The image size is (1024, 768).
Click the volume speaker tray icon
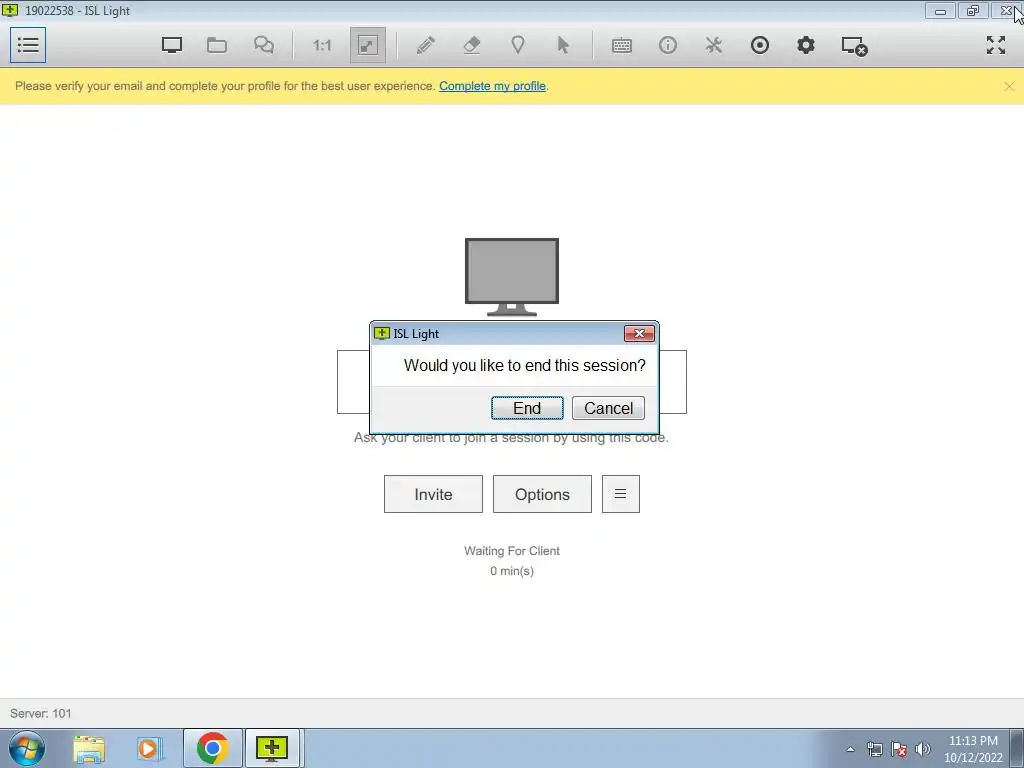[x=923, y=749]
